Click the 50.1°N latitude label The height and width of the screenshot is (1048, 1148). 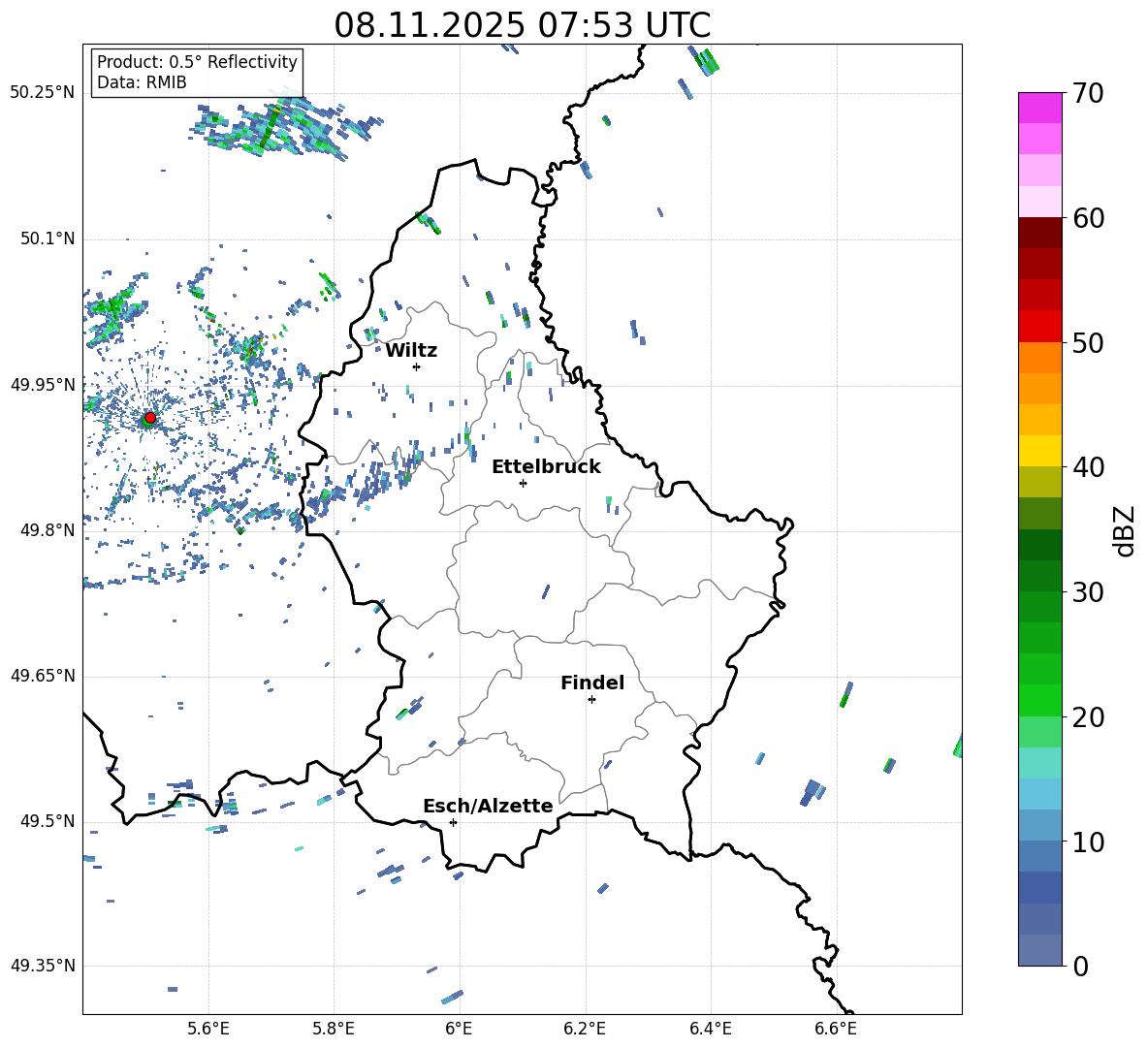(47, 238)
